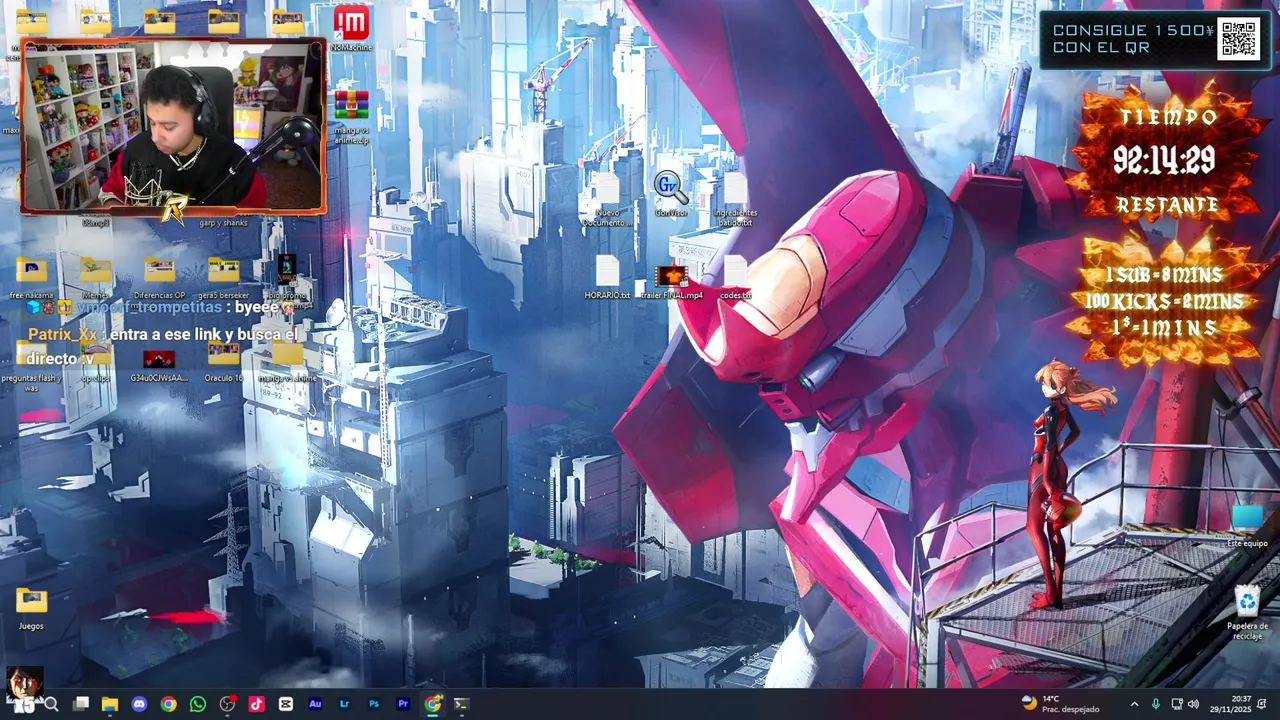Open the HORARIO.txt file
Image resolution: width=1280 pixels, height=720 pixels.
coord(607,277)
